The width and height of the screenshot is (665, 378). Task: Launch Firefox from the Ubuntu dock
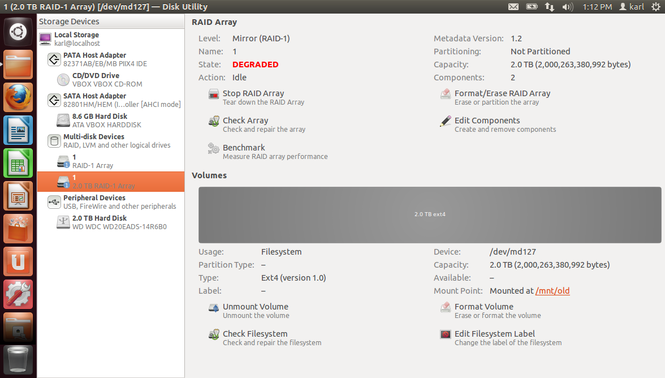pyautogui.click(x=18, y=98)
